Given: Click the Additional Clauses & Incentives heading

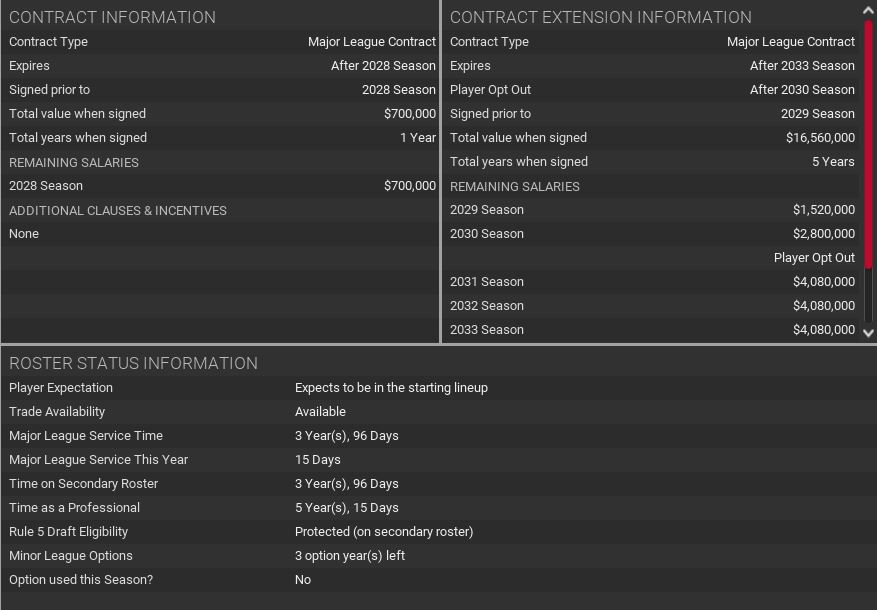Looking at the screenshot, I should click(x=118, y=210).
